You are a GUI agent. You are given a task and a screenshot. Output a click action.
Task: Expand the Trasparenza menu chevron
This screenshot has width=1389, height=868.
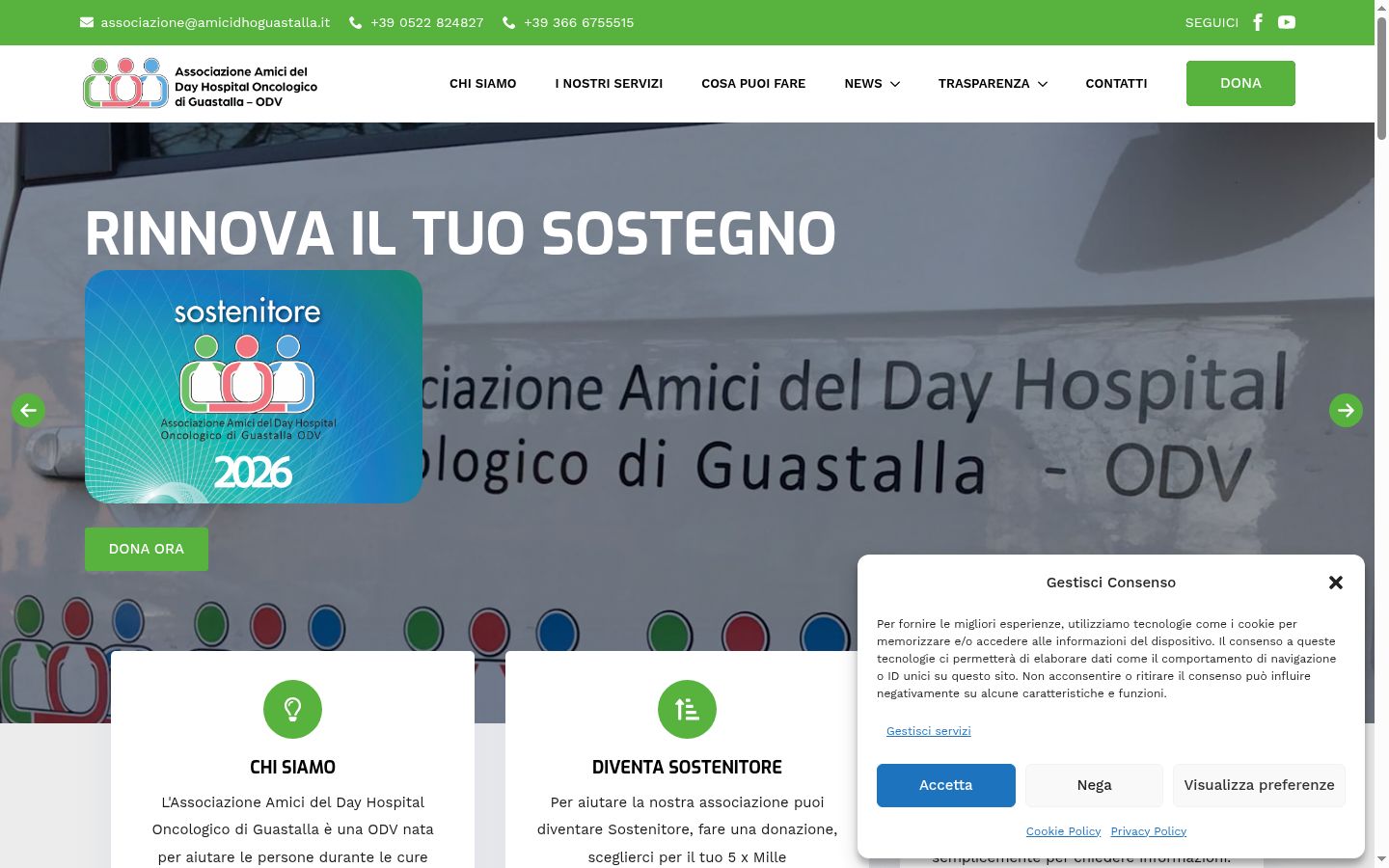pyautogui.click(x=1042, y=84)
